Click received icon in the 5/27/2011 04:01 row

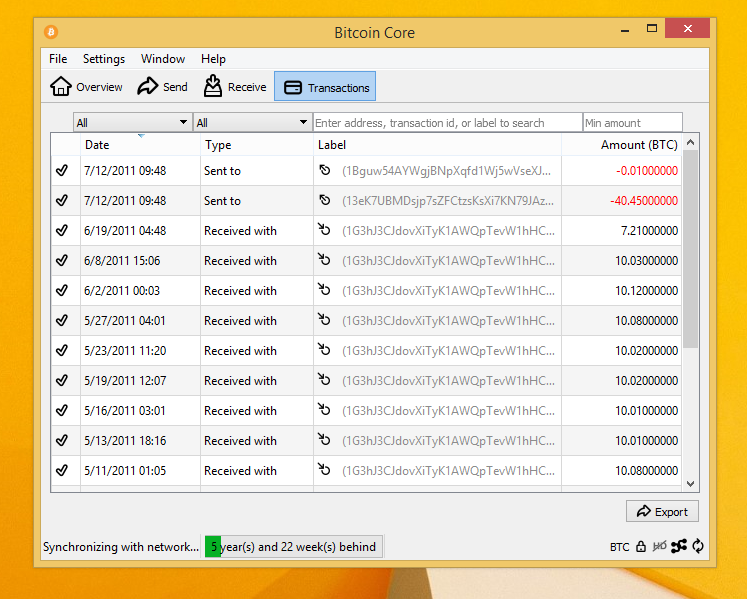tap(324, 320)
